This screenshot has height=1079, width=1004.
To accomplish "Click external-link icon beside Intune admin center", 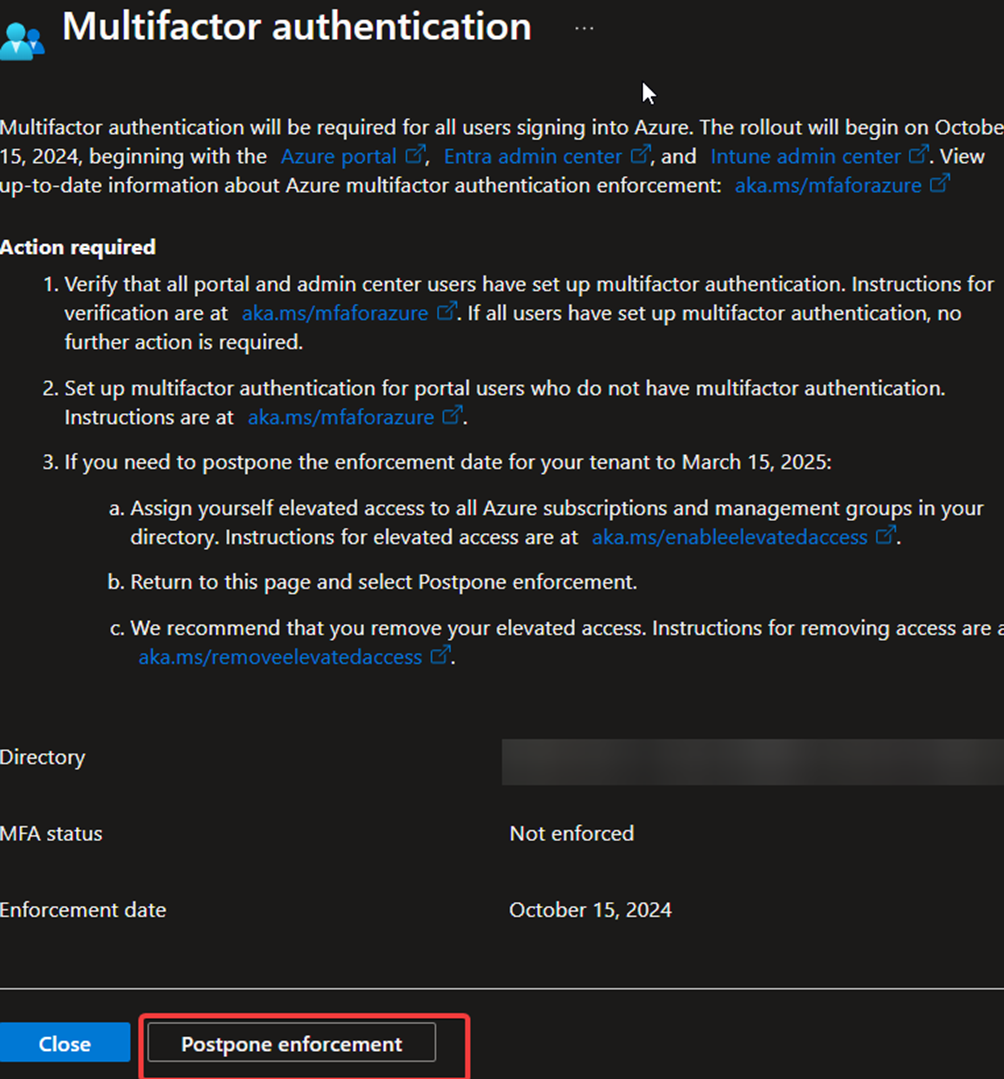I will [918, 156].
